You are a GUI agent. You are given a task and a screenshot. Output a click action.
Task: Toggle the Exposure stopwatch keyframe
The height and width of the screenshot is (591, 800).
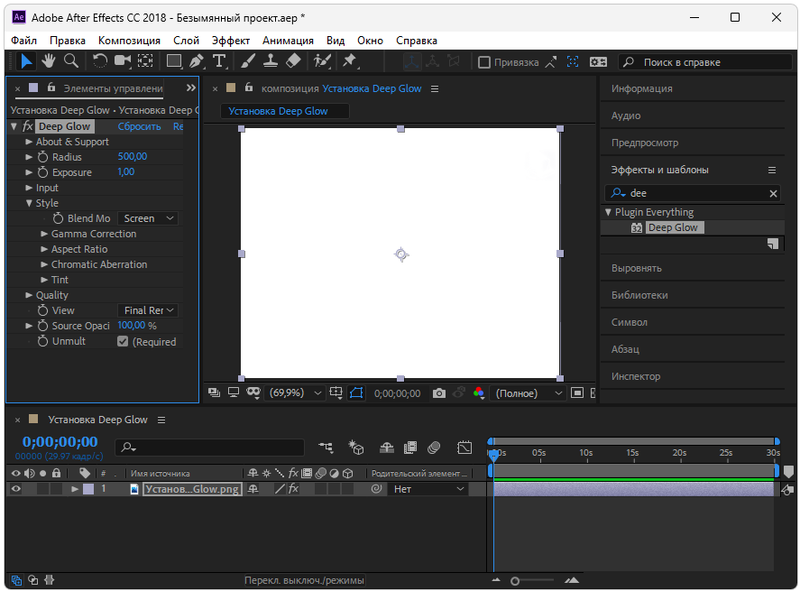coord(43,172)
